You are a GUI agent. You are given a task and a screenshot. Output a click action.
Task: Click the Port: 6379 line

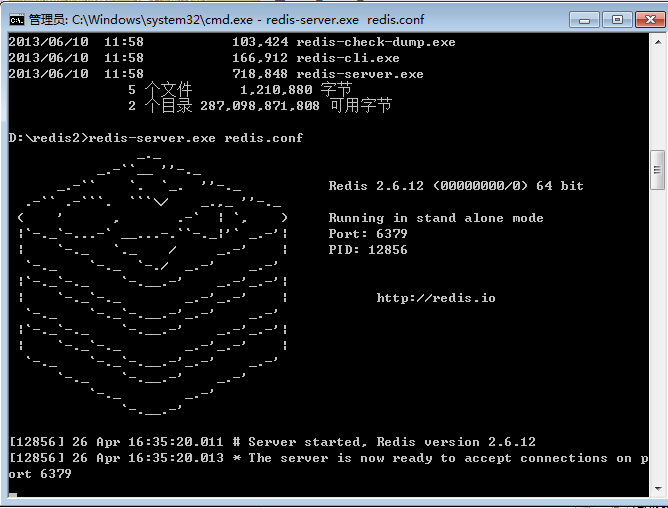(x=368, y=234)
